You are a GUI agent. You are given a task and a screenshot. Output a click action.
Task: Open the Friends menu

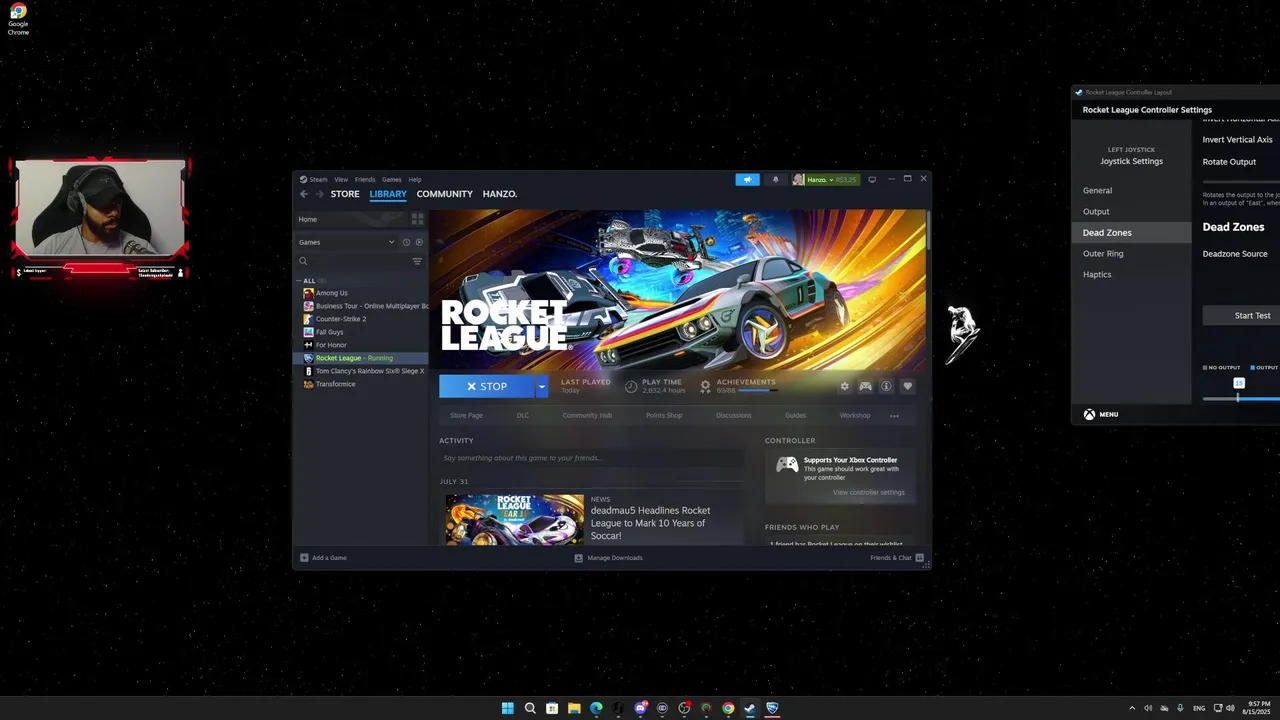click(365, 180)
